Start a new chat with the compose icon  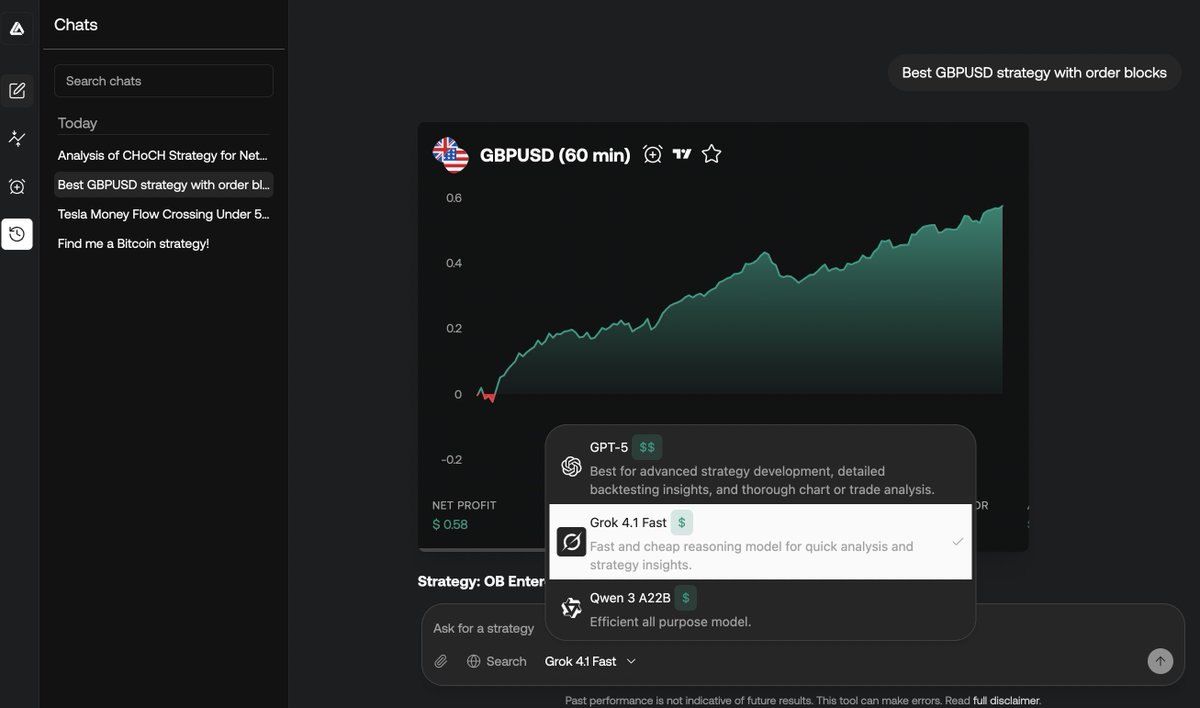17,91
